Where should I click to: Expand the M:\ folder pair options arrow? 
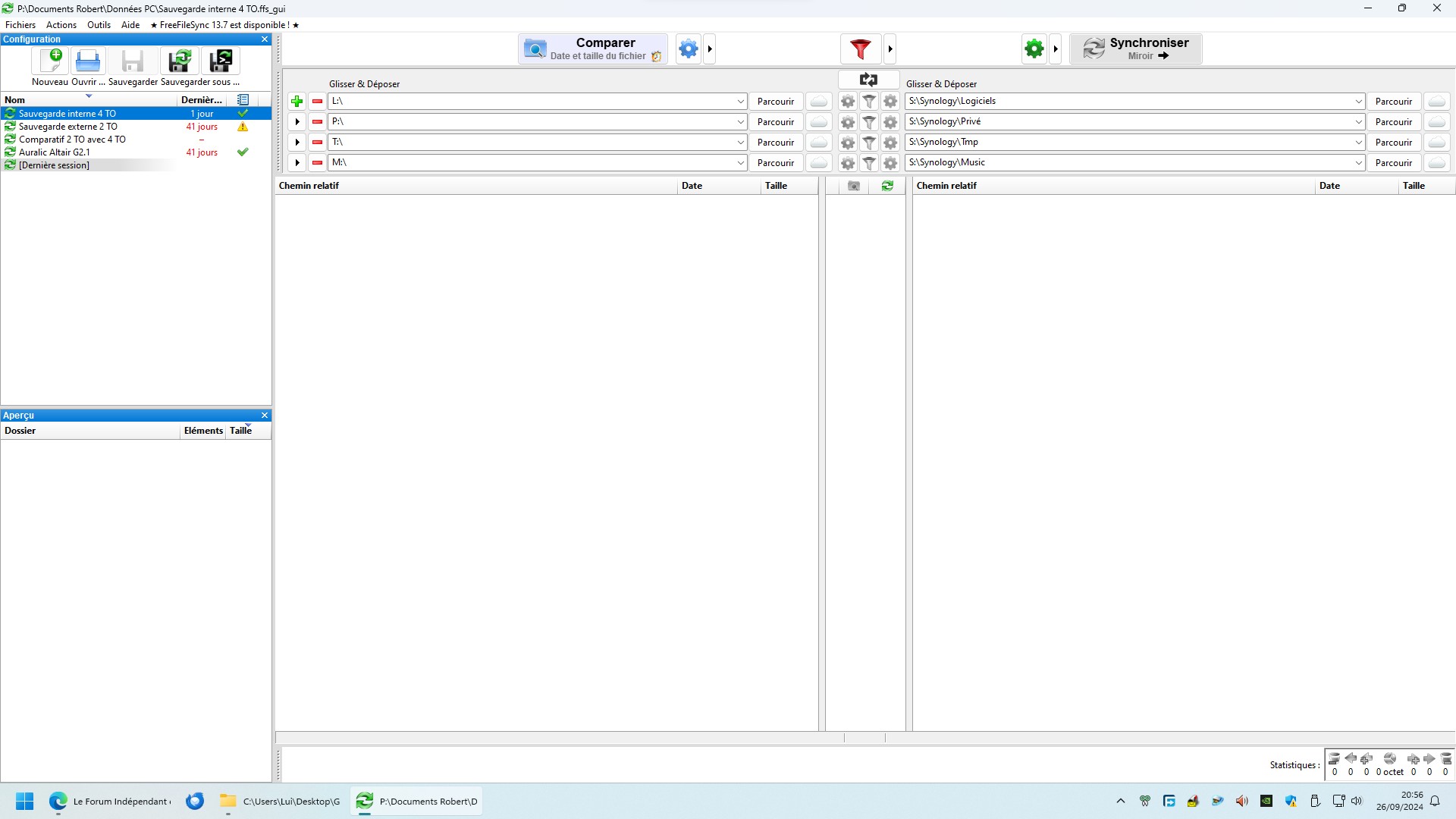coord(297,163)
